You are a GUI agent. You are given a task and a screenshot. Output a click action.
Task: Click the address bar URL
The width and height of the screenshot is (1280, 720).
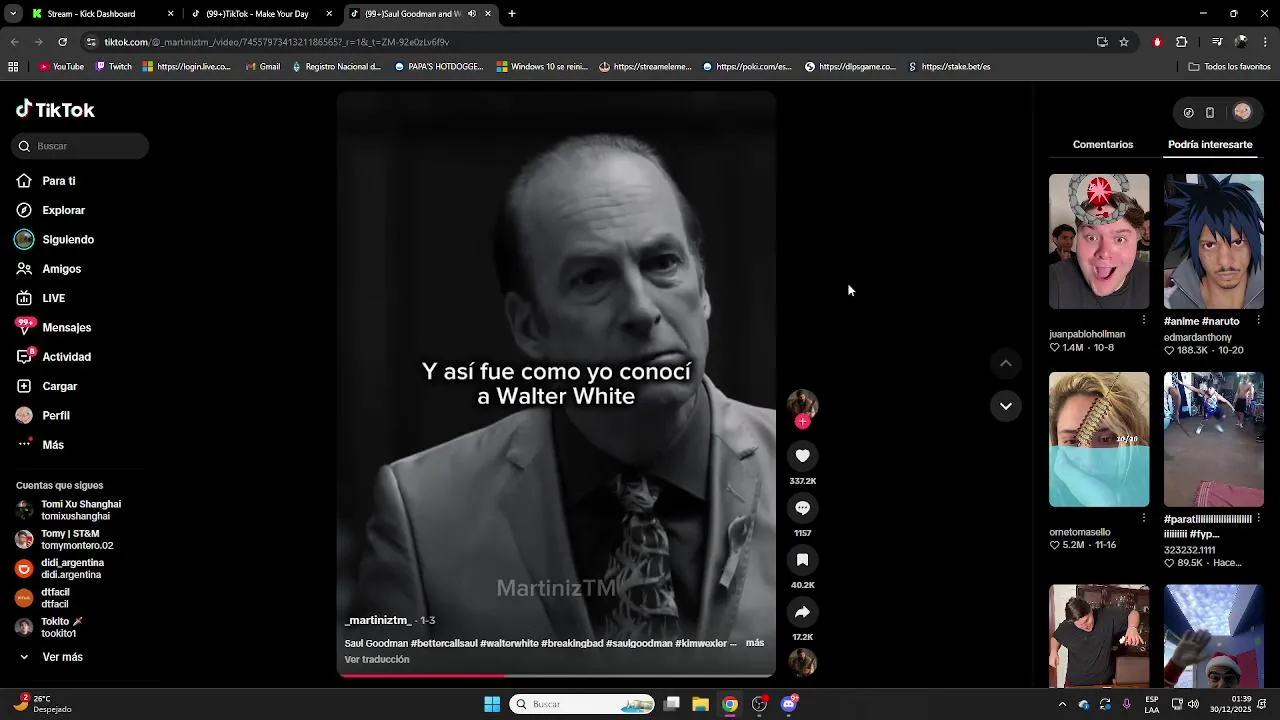[277, 42]
